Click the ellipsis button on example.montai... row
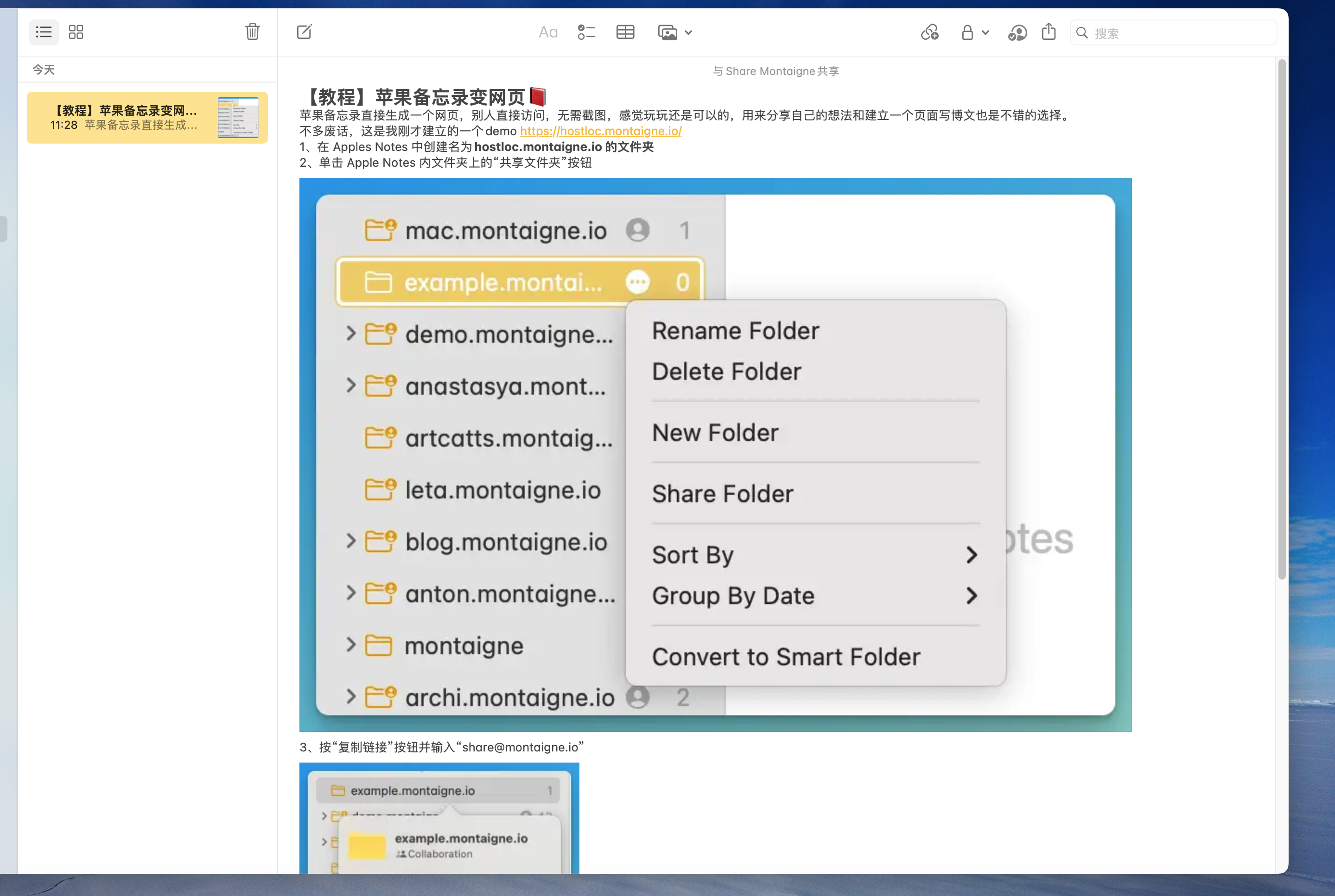Viewport: 1335px width, 896px height. [x=637, y=282]
